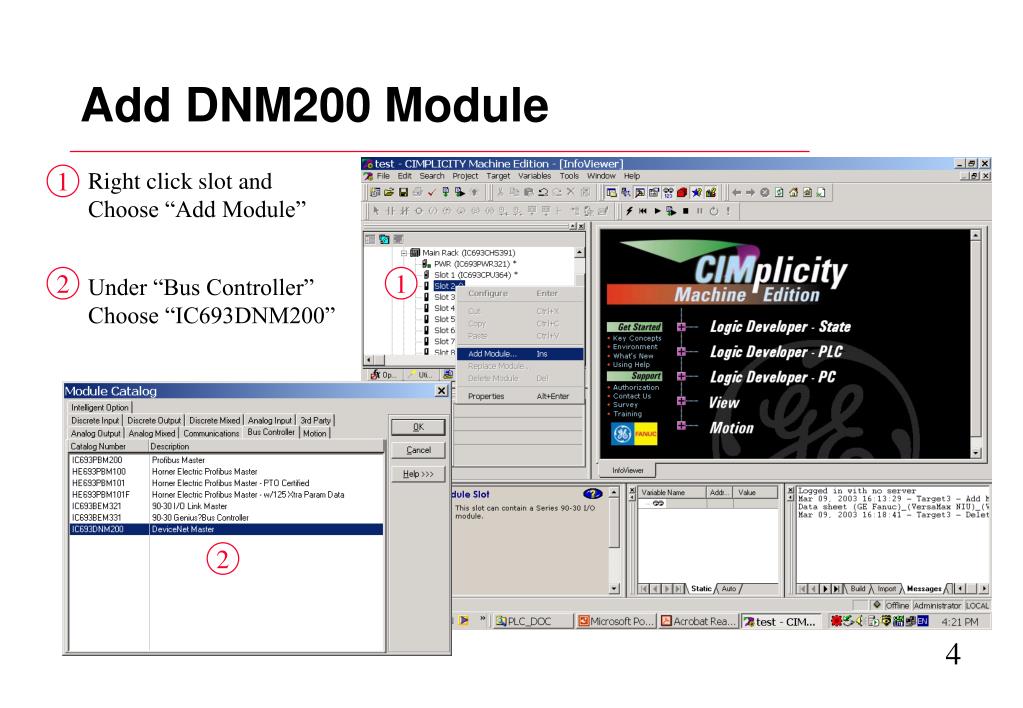Open PLC_DOC taskbar button
1023x708 pixels.
point(532,621)
